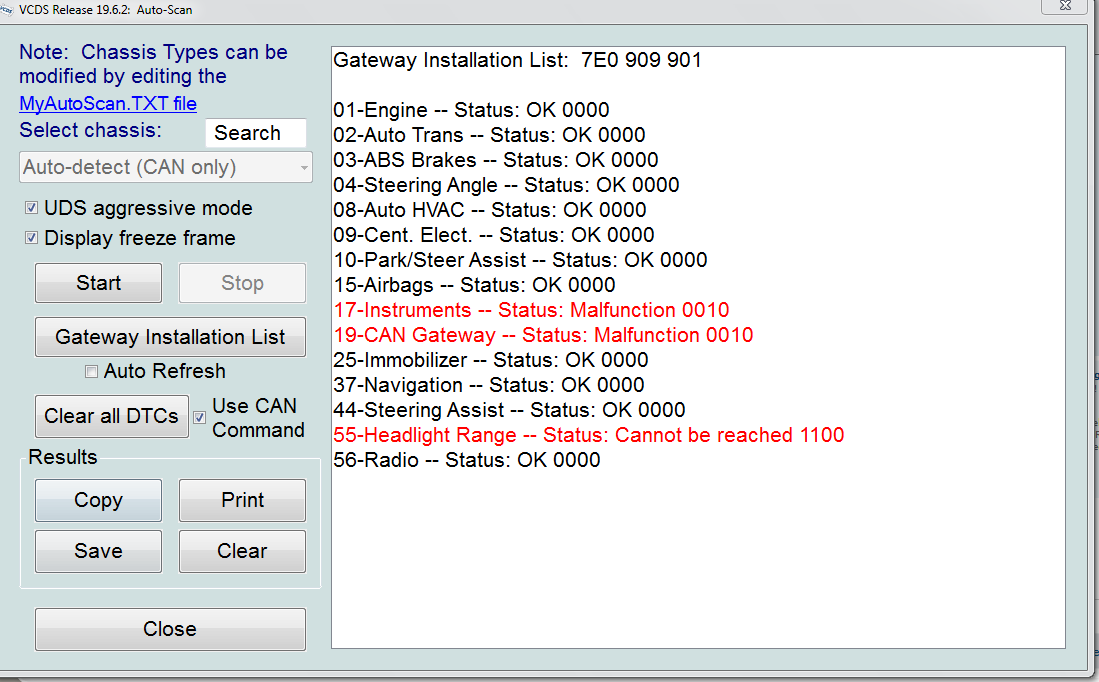Enable the Auto Refresh checkbox
The width and height of the screenshot is (1099, 682).
coord(91,371)
